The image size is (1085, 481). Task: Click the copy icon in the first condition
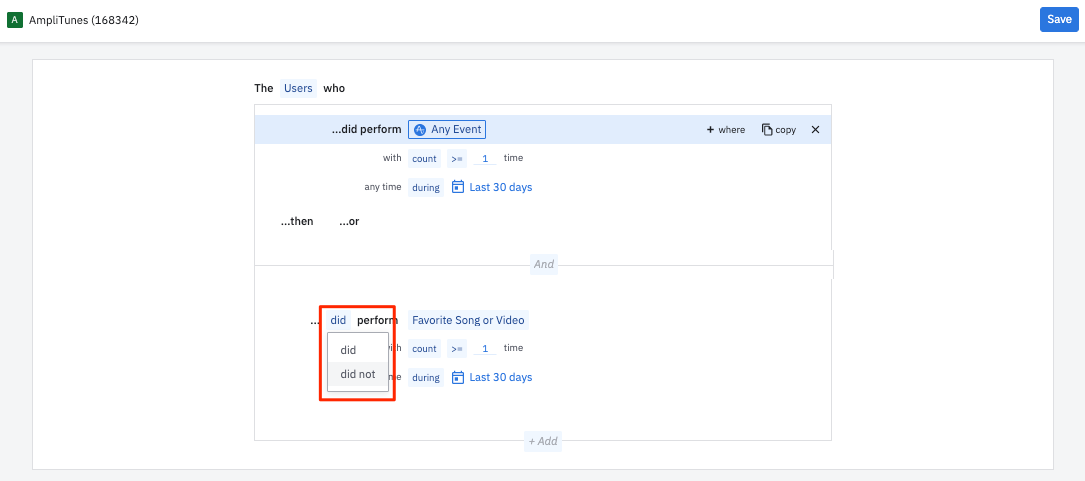click(767, 130)
